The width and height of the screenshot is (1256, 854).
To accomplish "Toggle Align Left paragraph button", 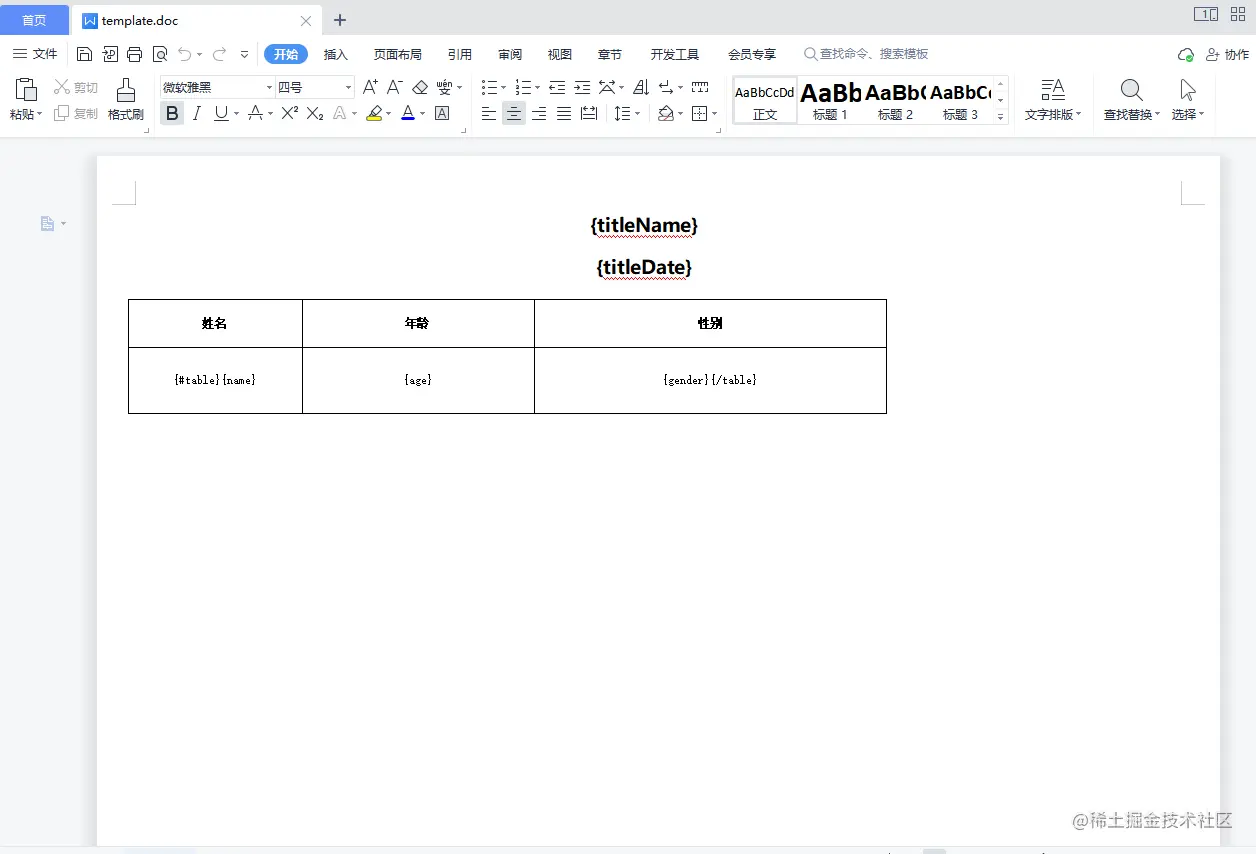I will coord(489,114).
